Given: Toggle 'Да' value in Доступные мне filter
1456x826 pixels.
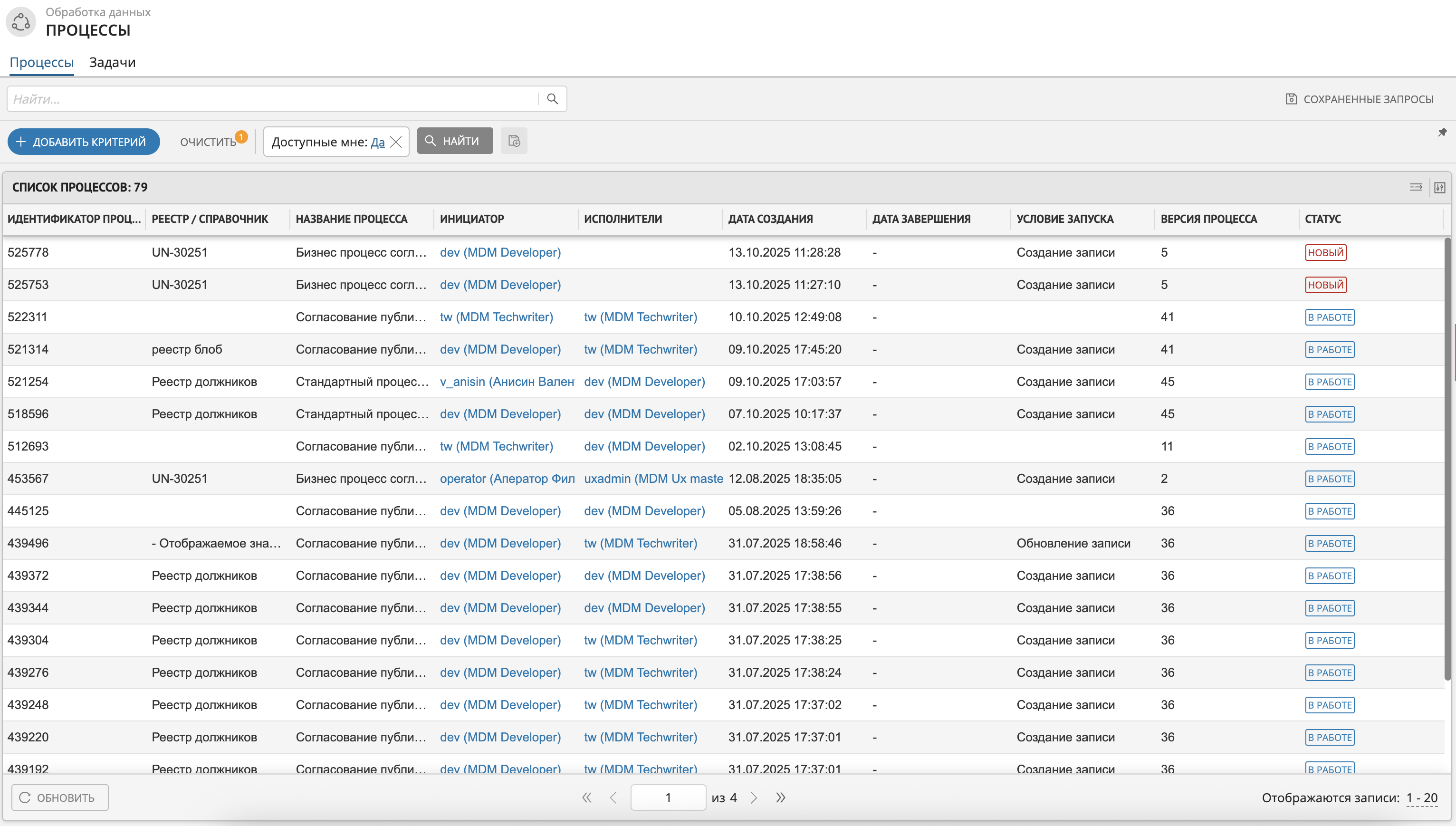Looking at the screenshot, I should coord(377,142).
